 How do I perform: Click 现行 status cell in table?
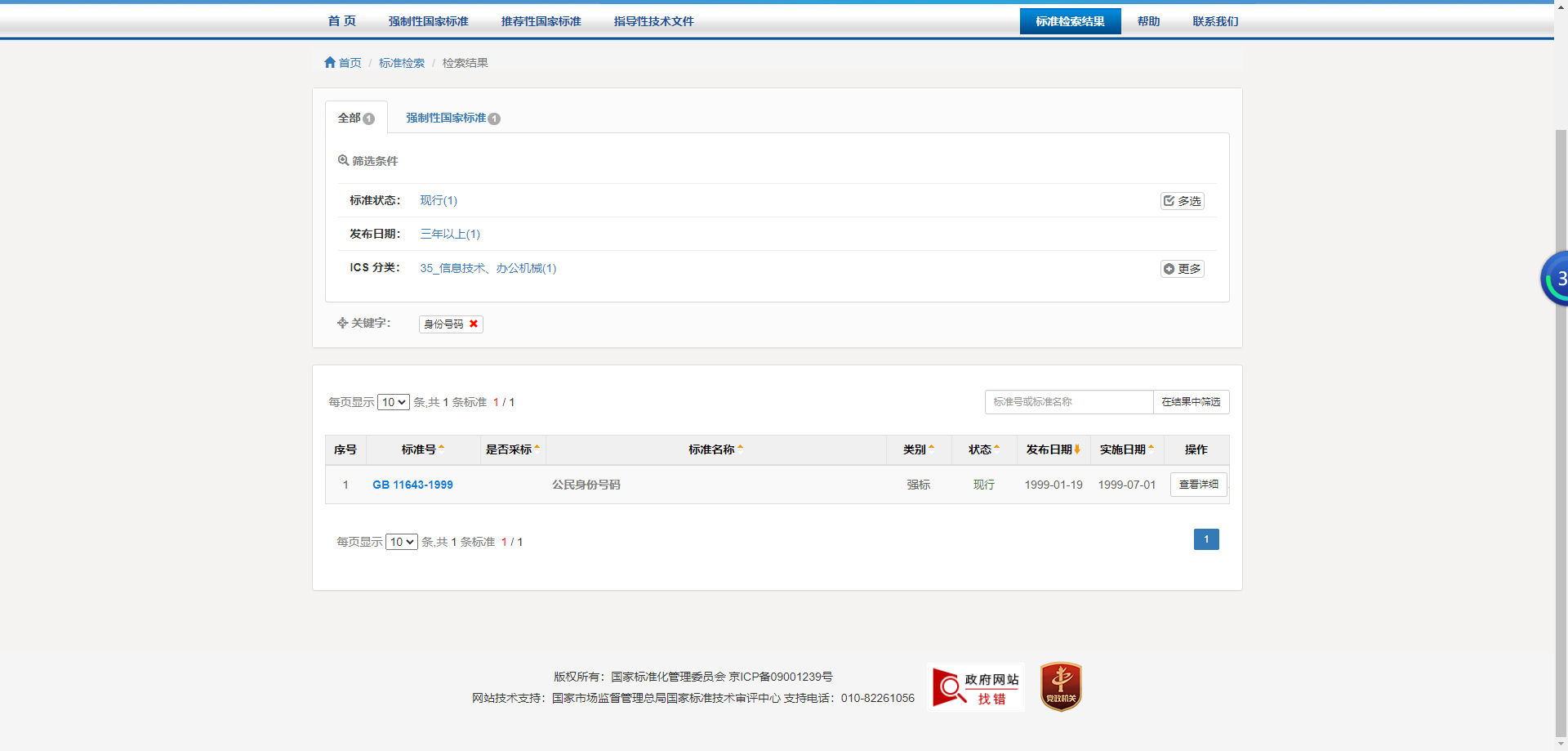tap(984, 485)
